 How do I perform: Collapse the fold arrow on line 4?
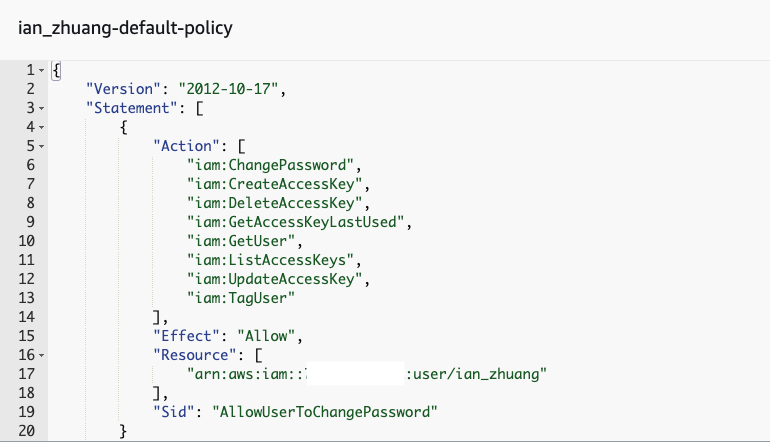coord(41,126)
